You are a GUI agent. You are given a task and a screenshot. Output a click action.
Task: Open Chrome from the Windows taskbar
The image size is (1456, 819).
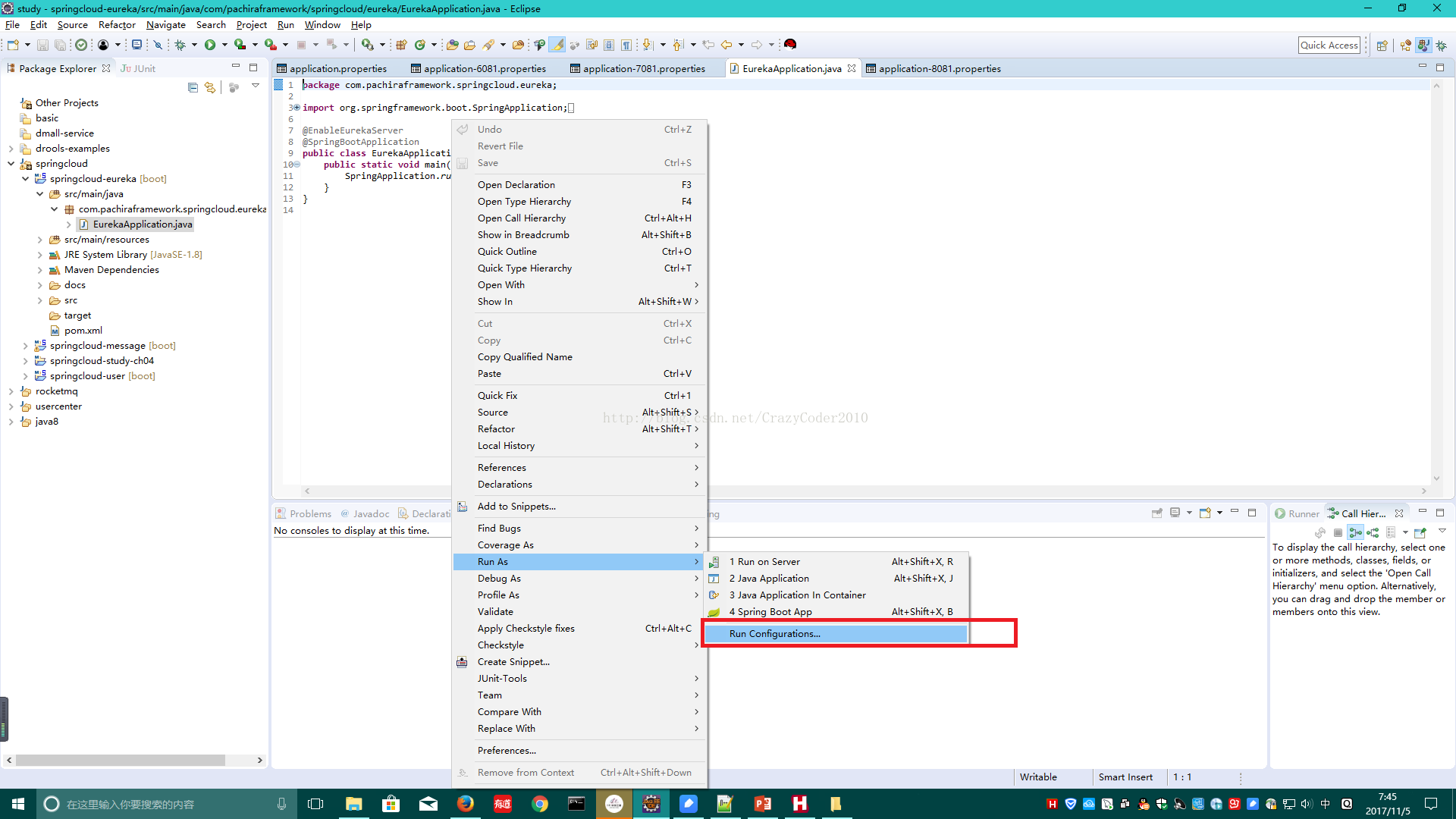click(540, 804)
